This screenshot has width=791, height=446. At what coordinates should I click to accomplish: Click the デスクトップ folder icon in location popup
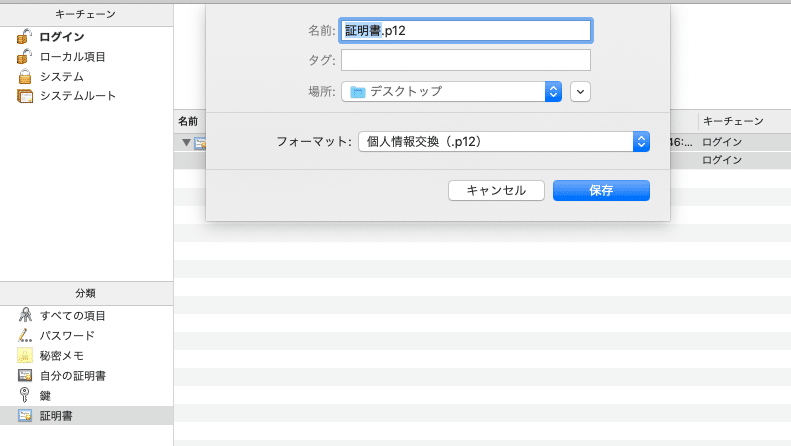tap(358, 92)
